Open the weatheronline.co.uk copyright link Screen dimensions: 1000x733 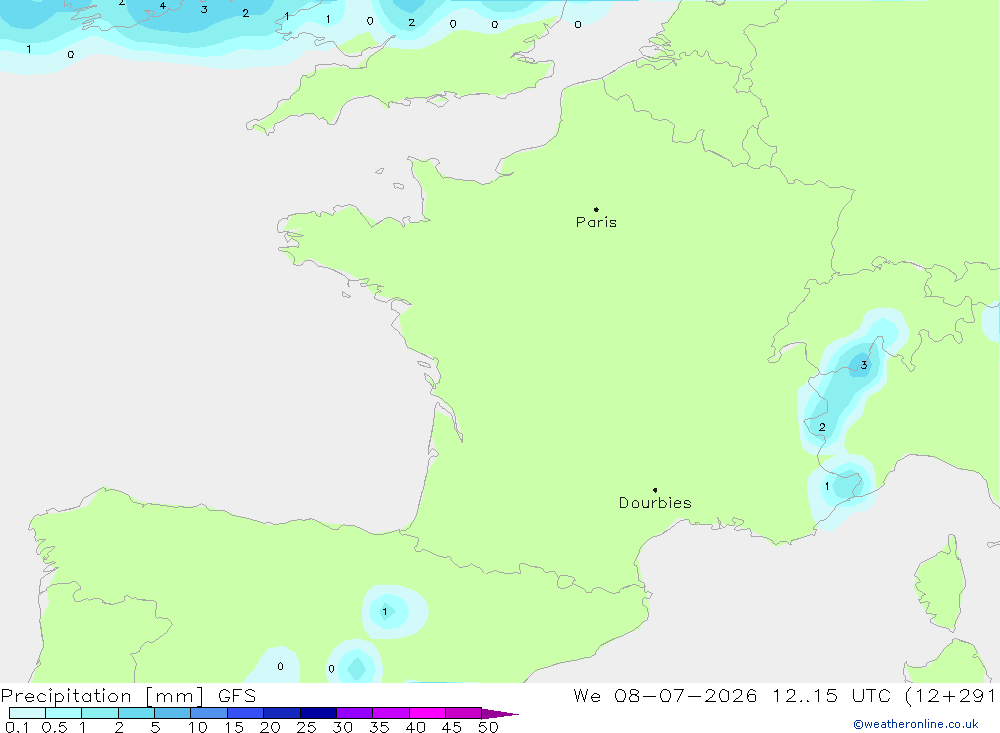[915, 724]
